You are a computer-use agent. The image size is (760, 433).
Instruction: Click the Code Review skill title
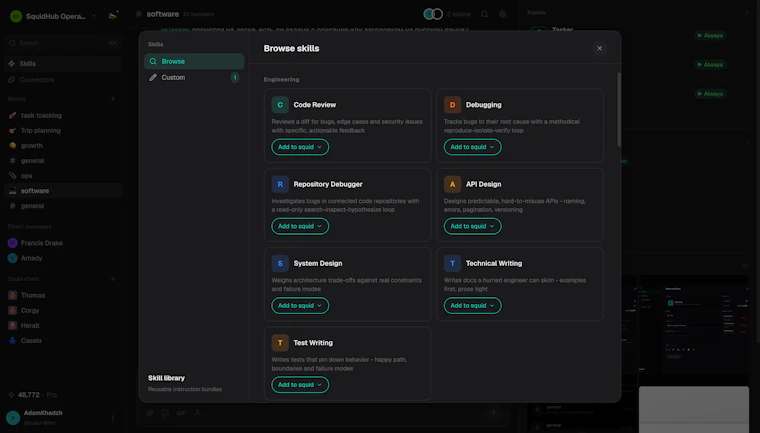(315, 105)
